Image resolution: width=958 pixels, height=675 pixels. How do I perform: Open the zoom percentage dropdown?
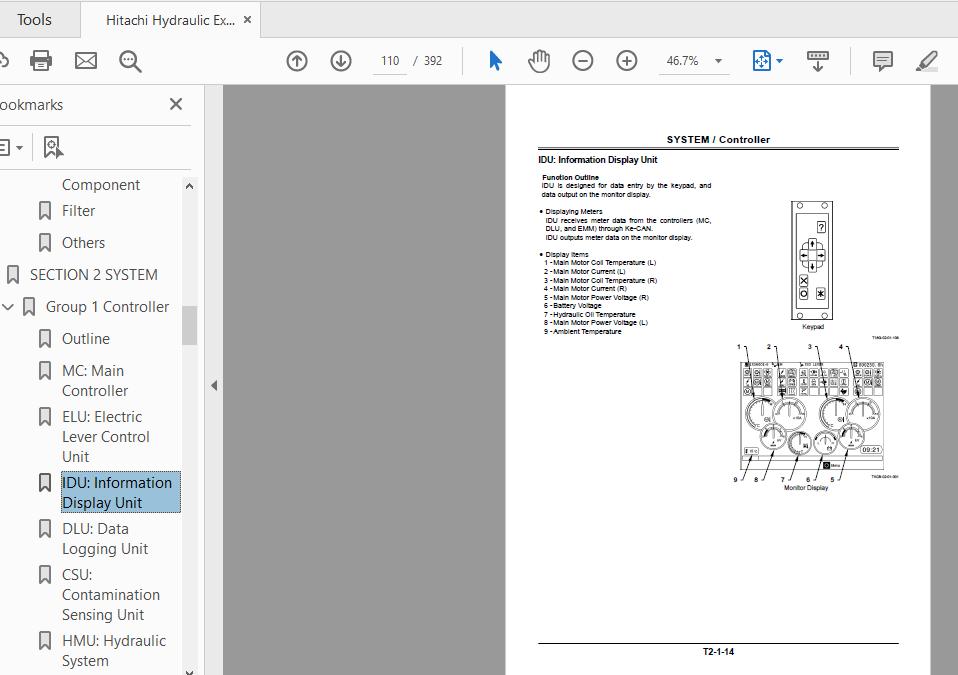tap(716, 60)
